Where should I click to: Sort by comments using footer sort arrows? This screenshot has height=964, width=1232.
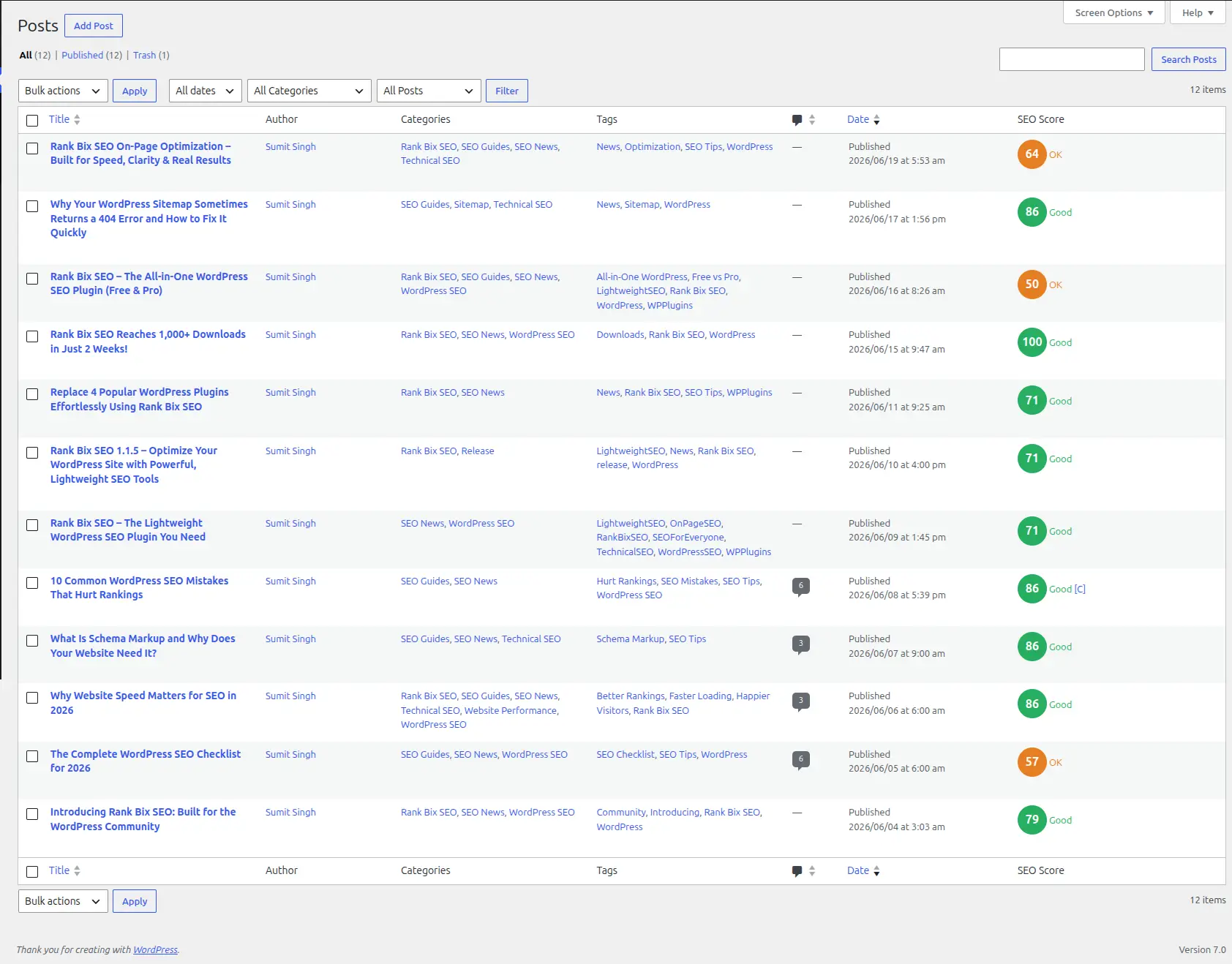coord(812,871)
